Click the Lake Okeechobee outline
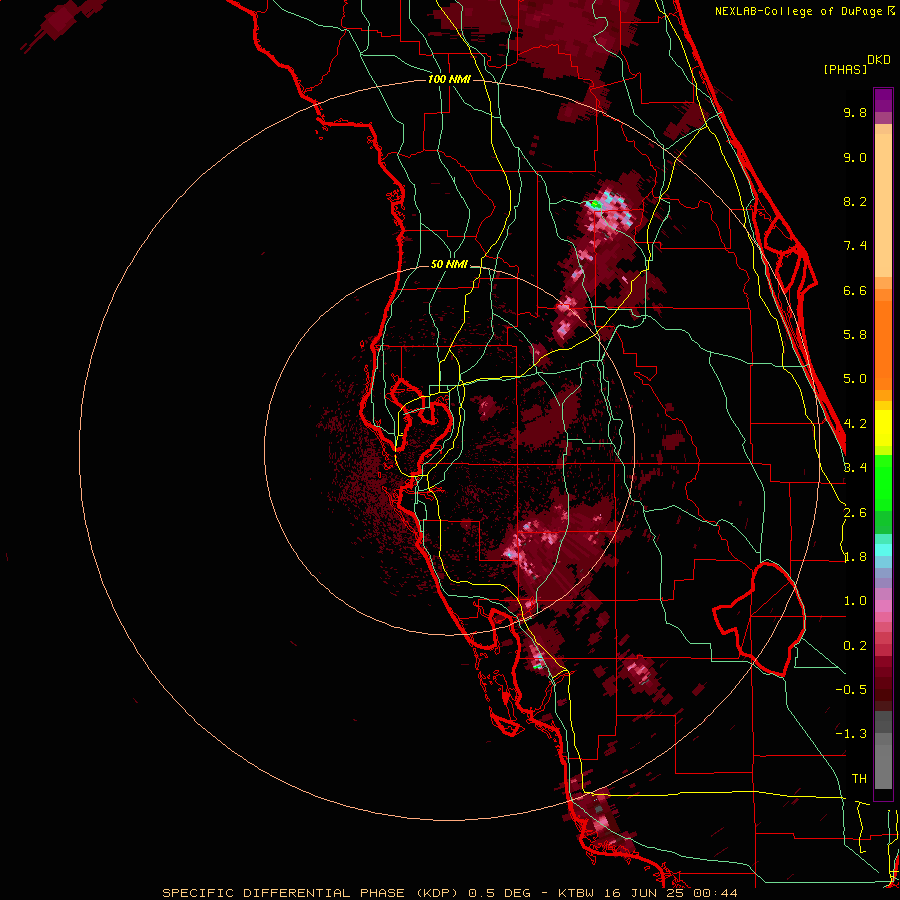The width and height of the screenshot is (900, 900). (759, 619)
